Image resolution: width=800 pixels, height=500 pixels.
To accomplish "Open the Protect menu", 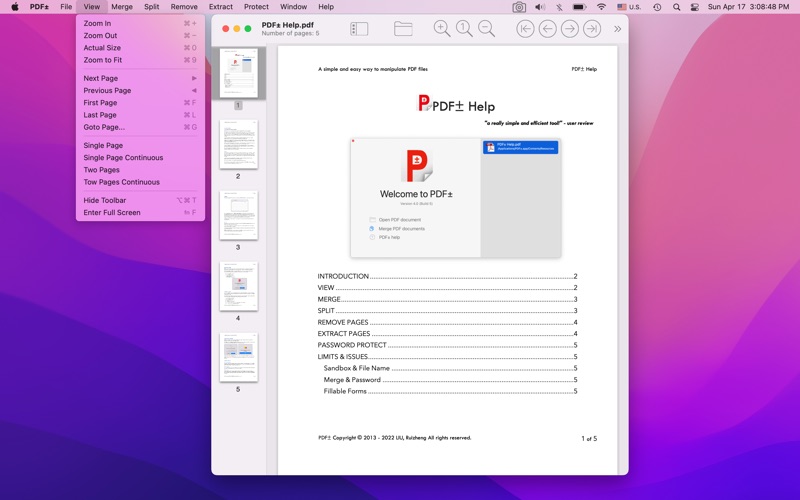I will point(256,7).
